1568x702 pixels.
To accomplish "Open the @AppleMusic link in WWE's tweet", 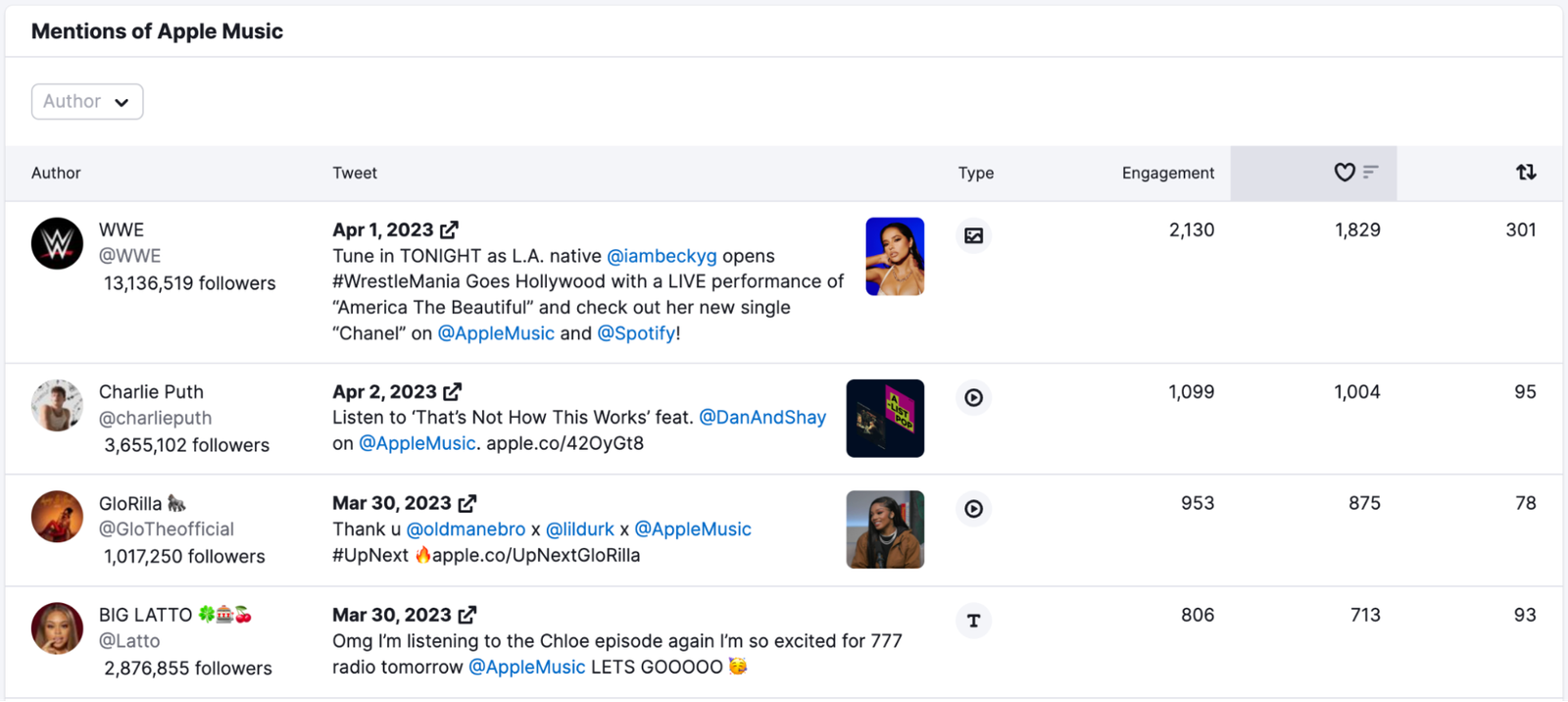I will click(x=496, y=332).
